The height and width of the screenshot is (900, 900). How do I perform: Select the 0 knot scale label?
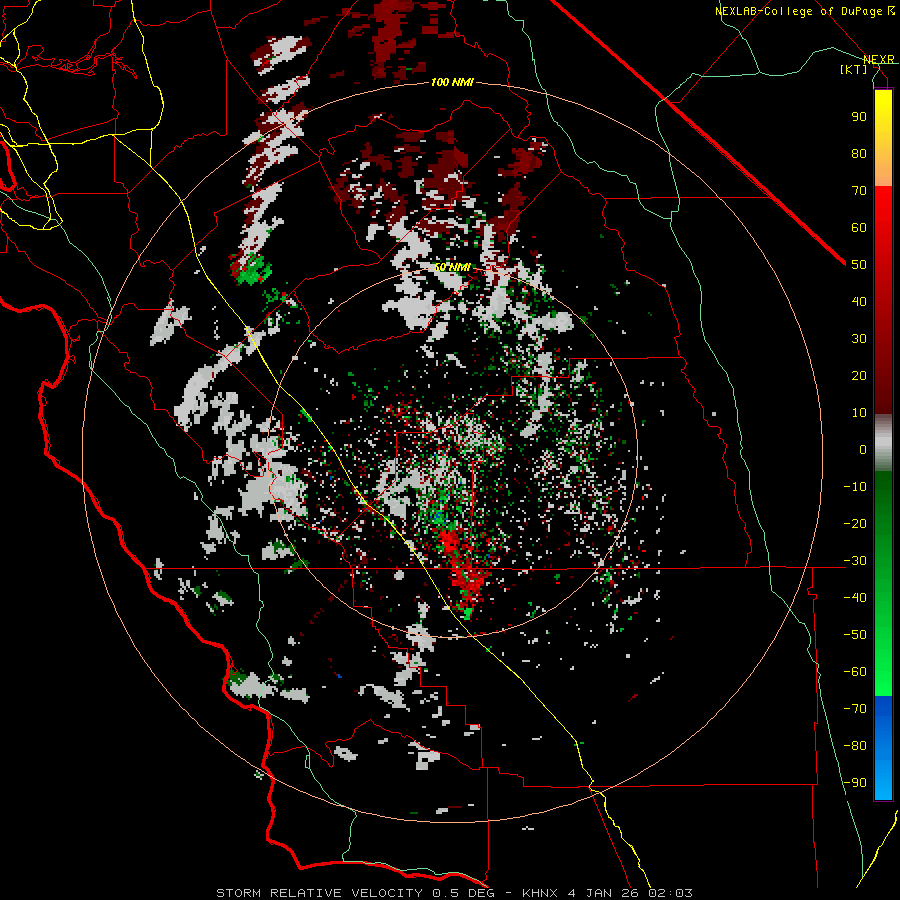coord(863,450)
